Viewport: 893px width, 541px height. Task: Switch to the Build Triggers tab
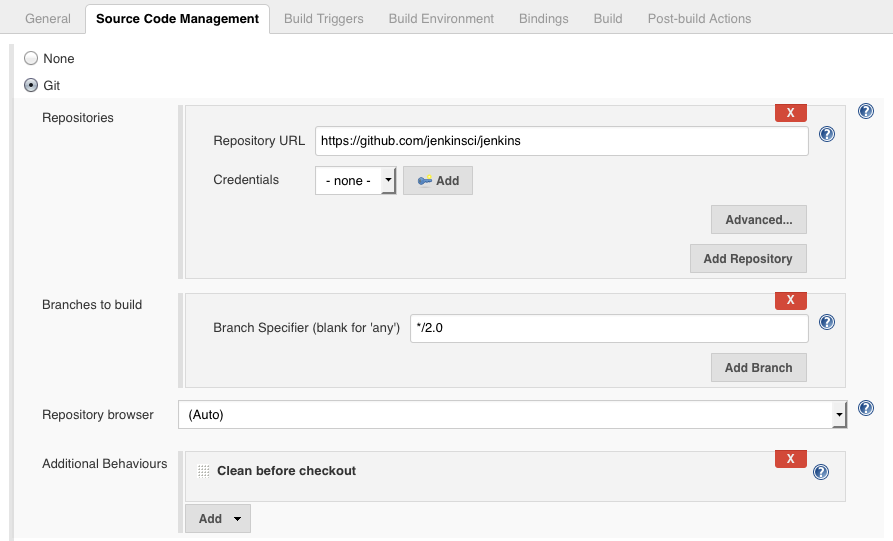323,18
